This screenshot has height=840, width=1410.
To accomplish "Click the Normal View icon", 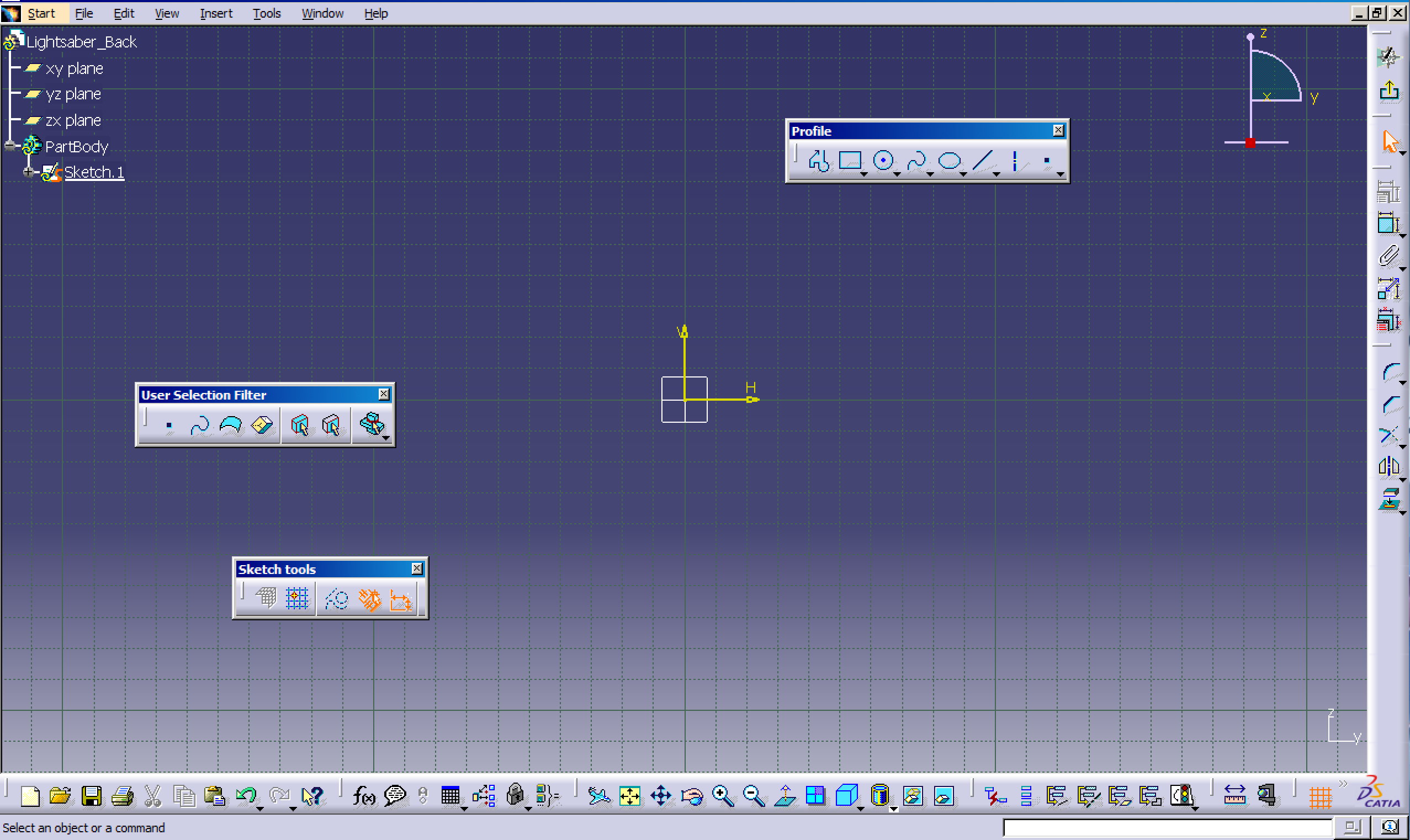I will (785, 796).
